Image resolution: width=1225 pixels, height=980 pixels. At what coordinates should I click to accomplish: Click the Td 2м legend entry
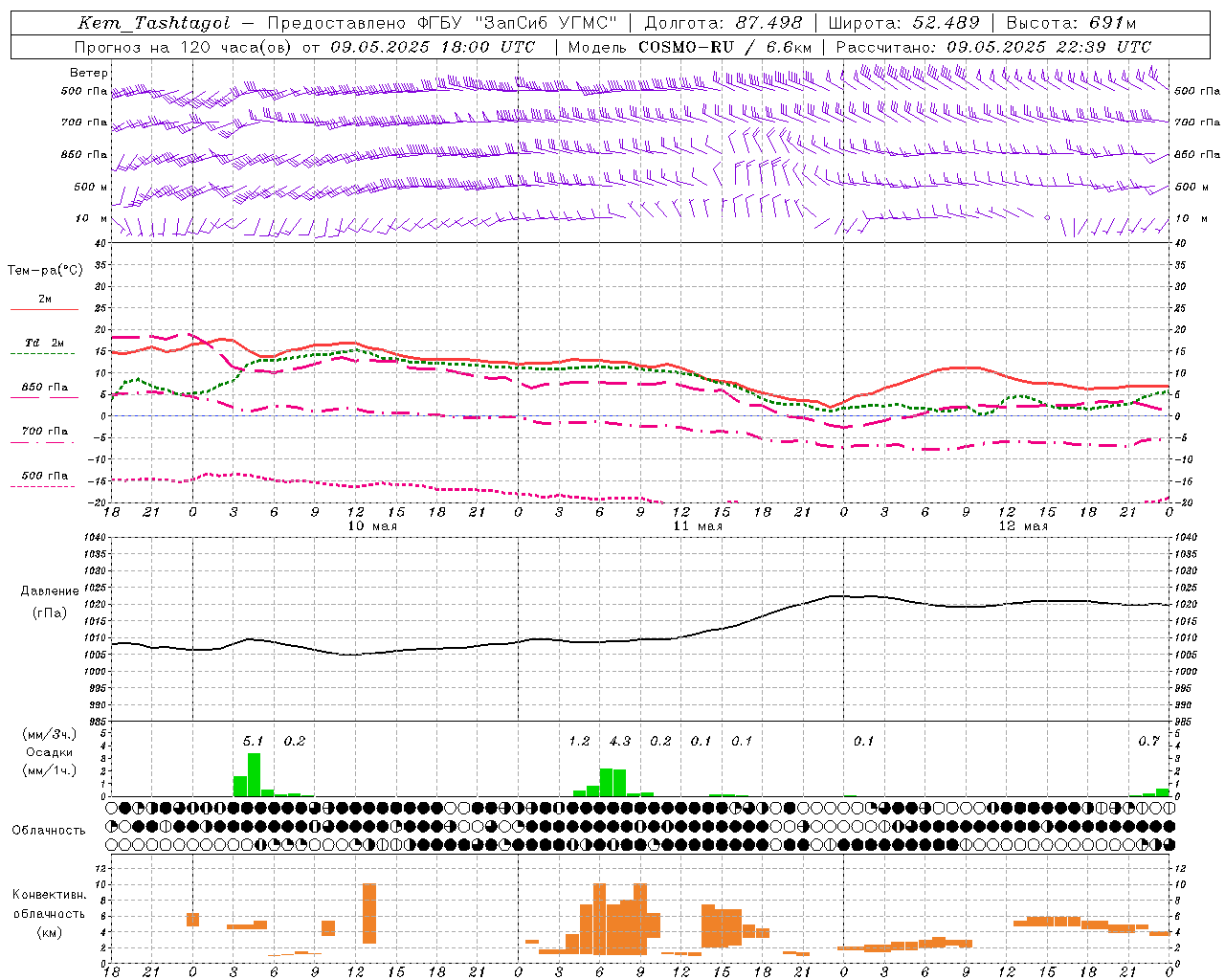(44, 343)
